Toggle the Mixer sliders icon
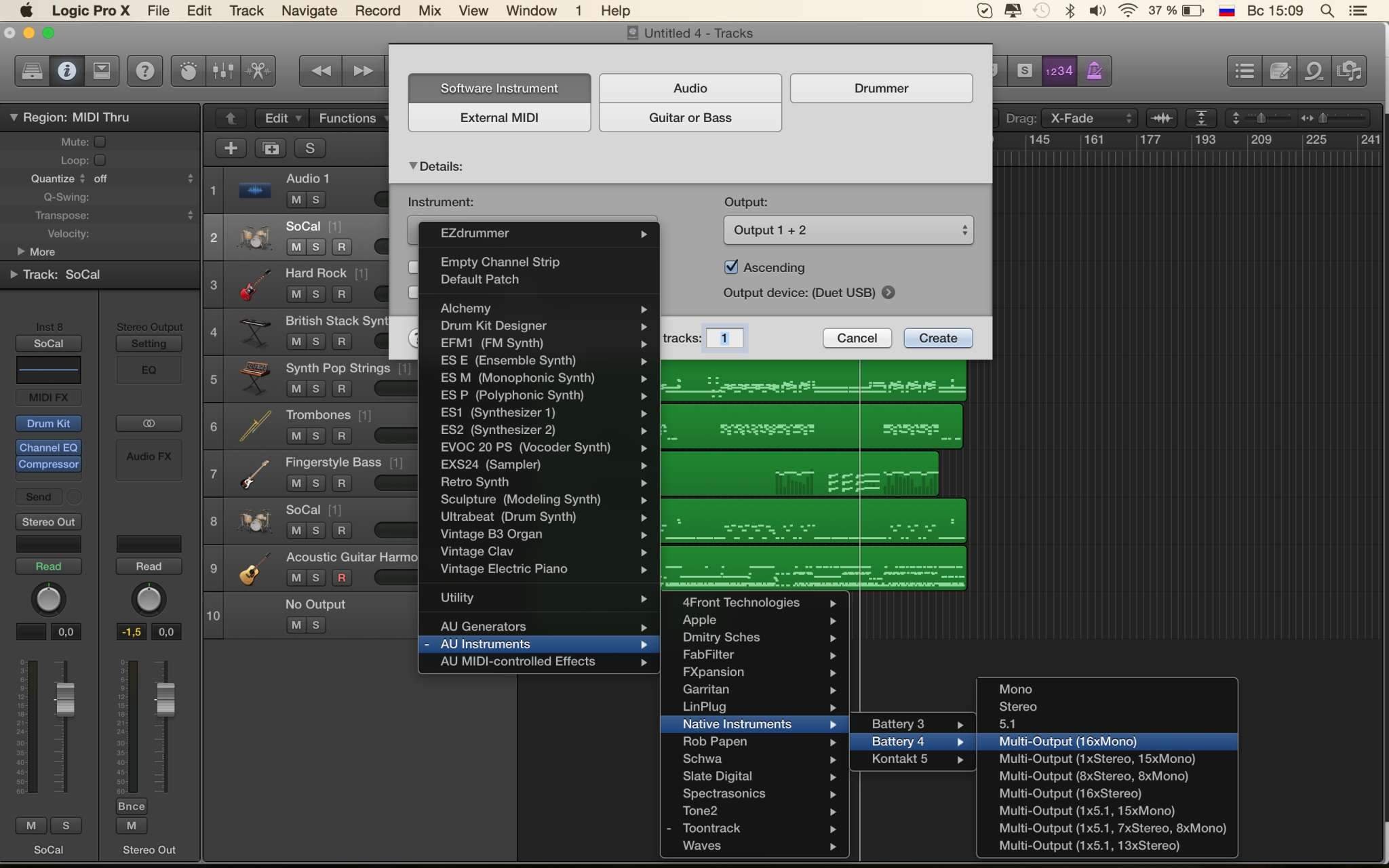 (223, 71)
